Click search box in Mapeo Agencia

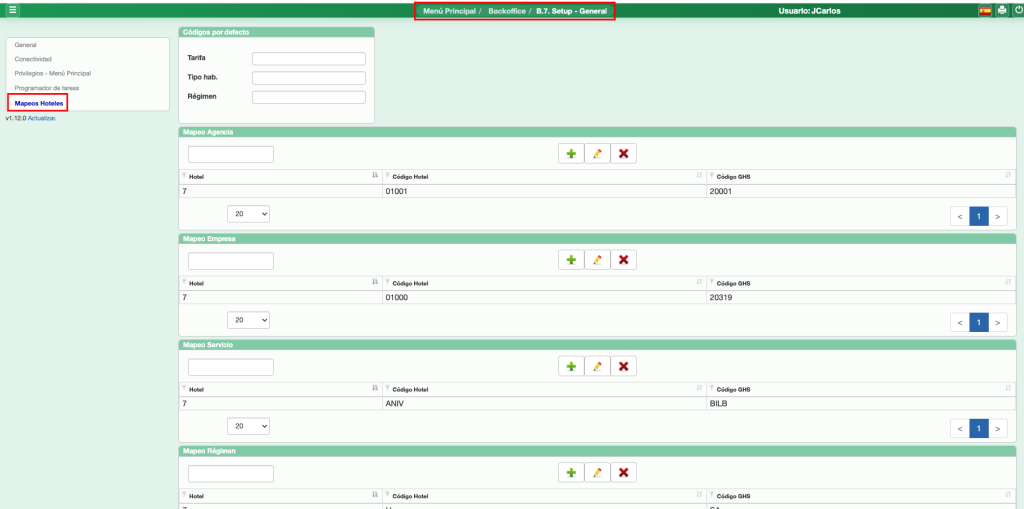tap(231, 154)
